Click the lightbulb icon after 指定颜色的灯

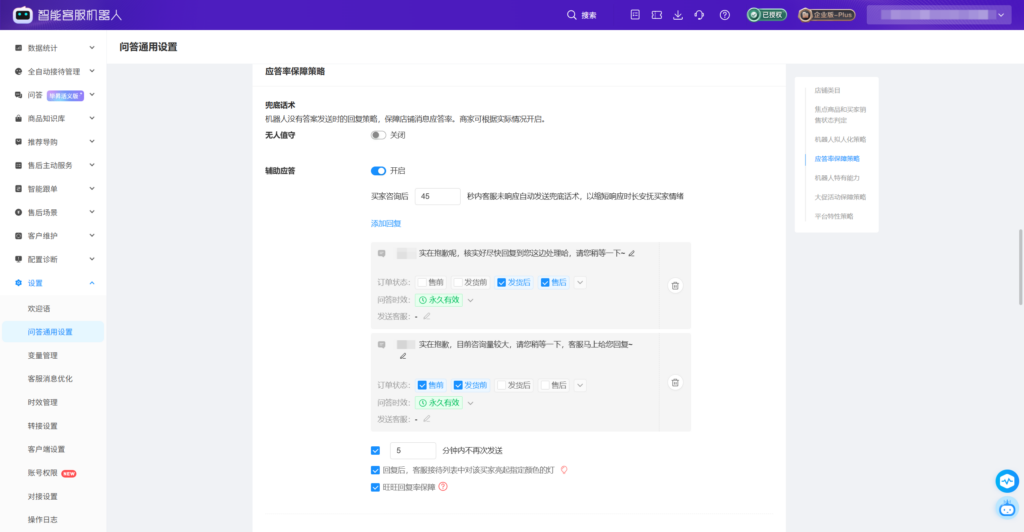tap(564, 470)
